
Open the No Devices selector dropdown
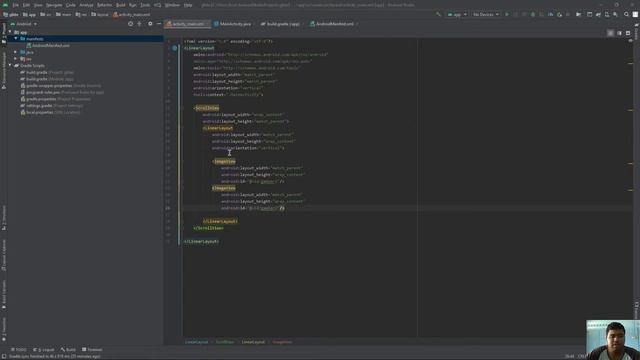point(485,14)
